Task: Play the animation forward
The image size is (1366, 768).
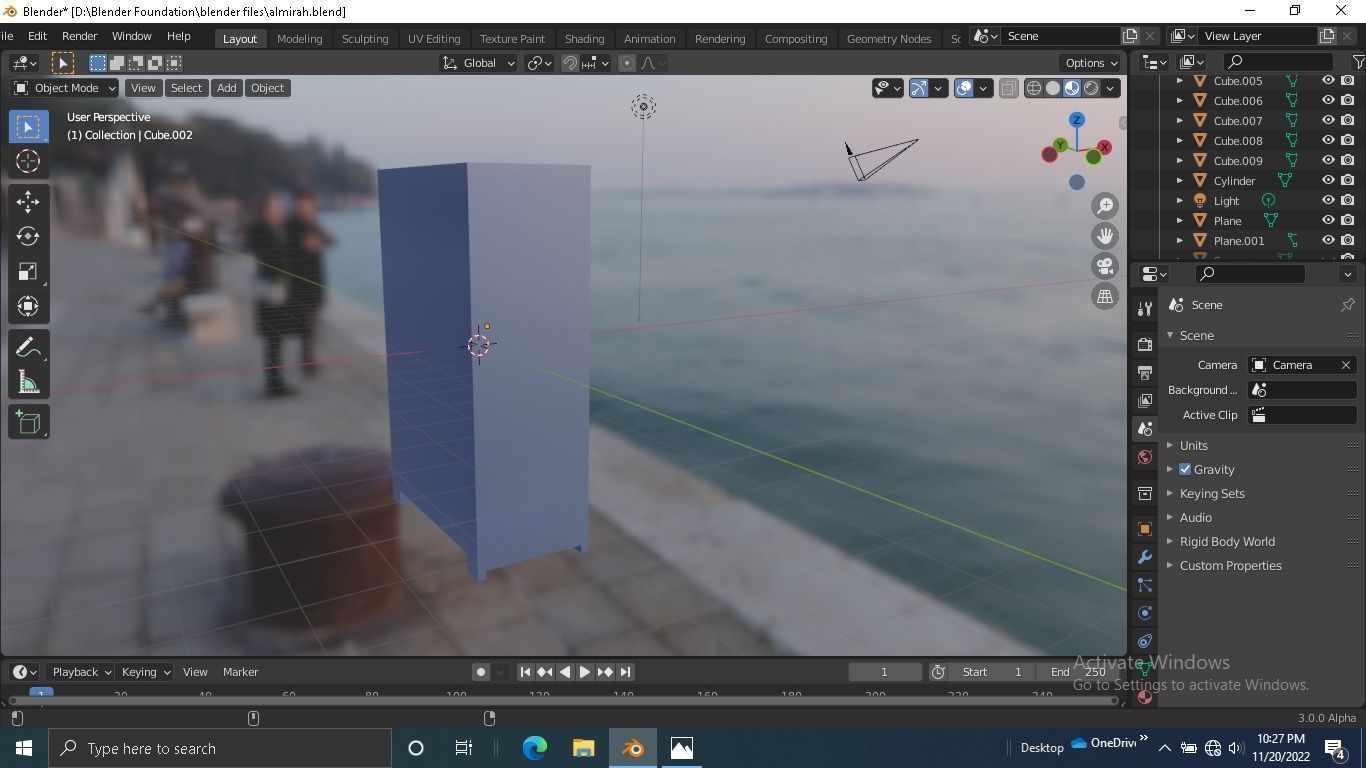Action: tap(585, 672)
